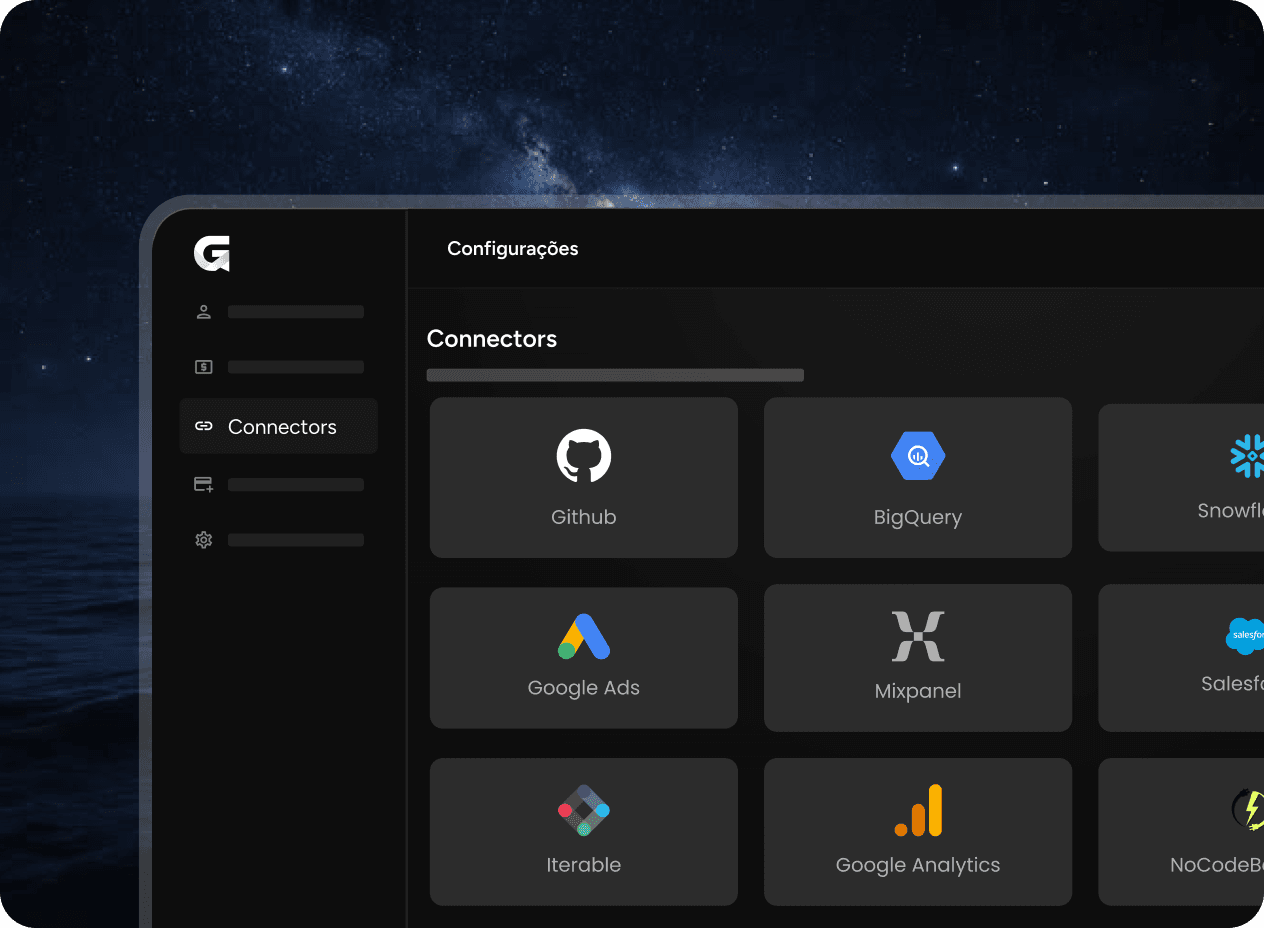Select the Connectors sidebar menu item

(279, 426)
